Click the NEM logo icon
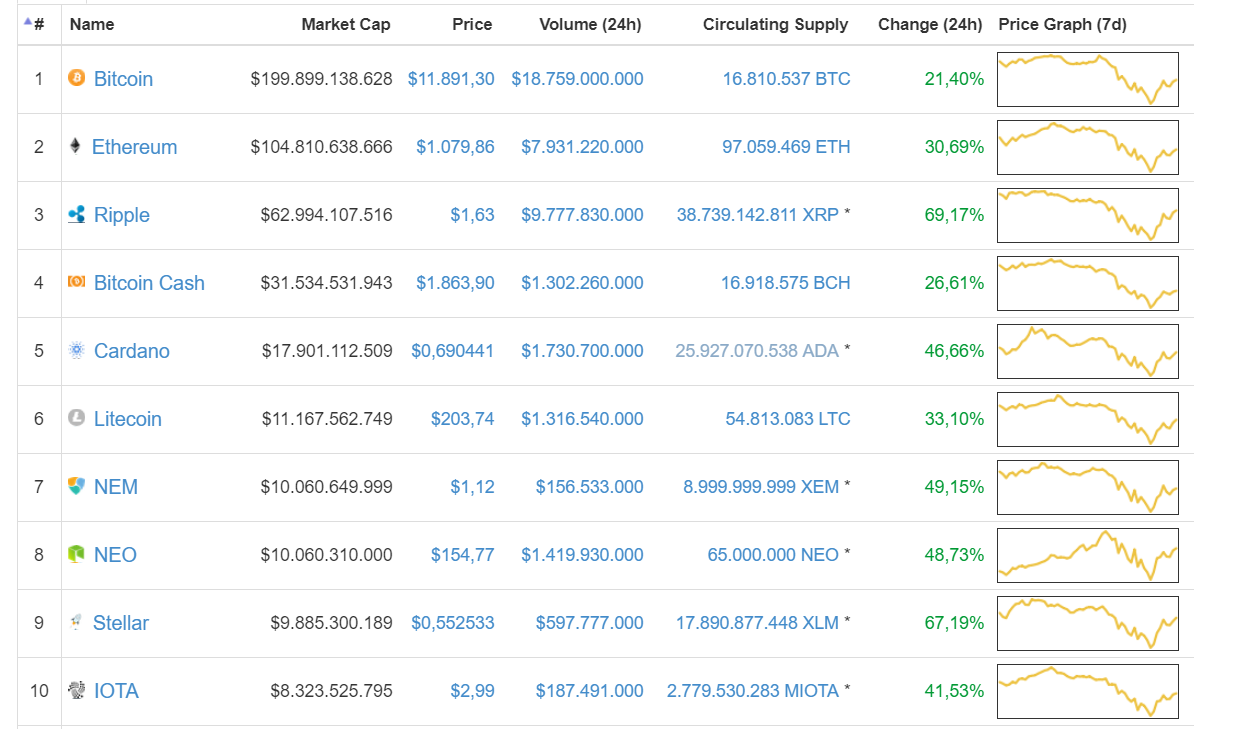 [75, 486]
